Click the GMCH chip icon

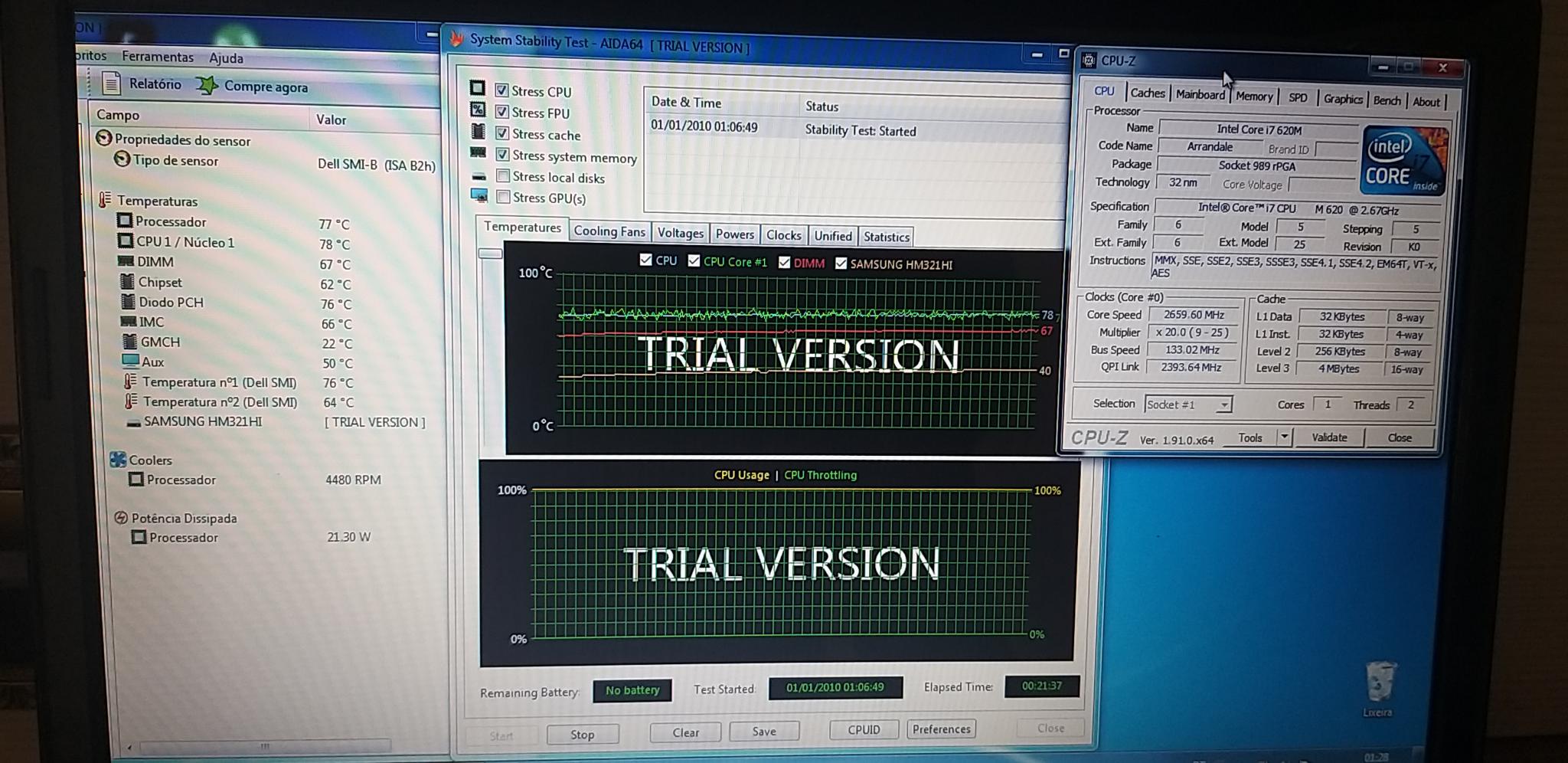click(x=129, y=341)
